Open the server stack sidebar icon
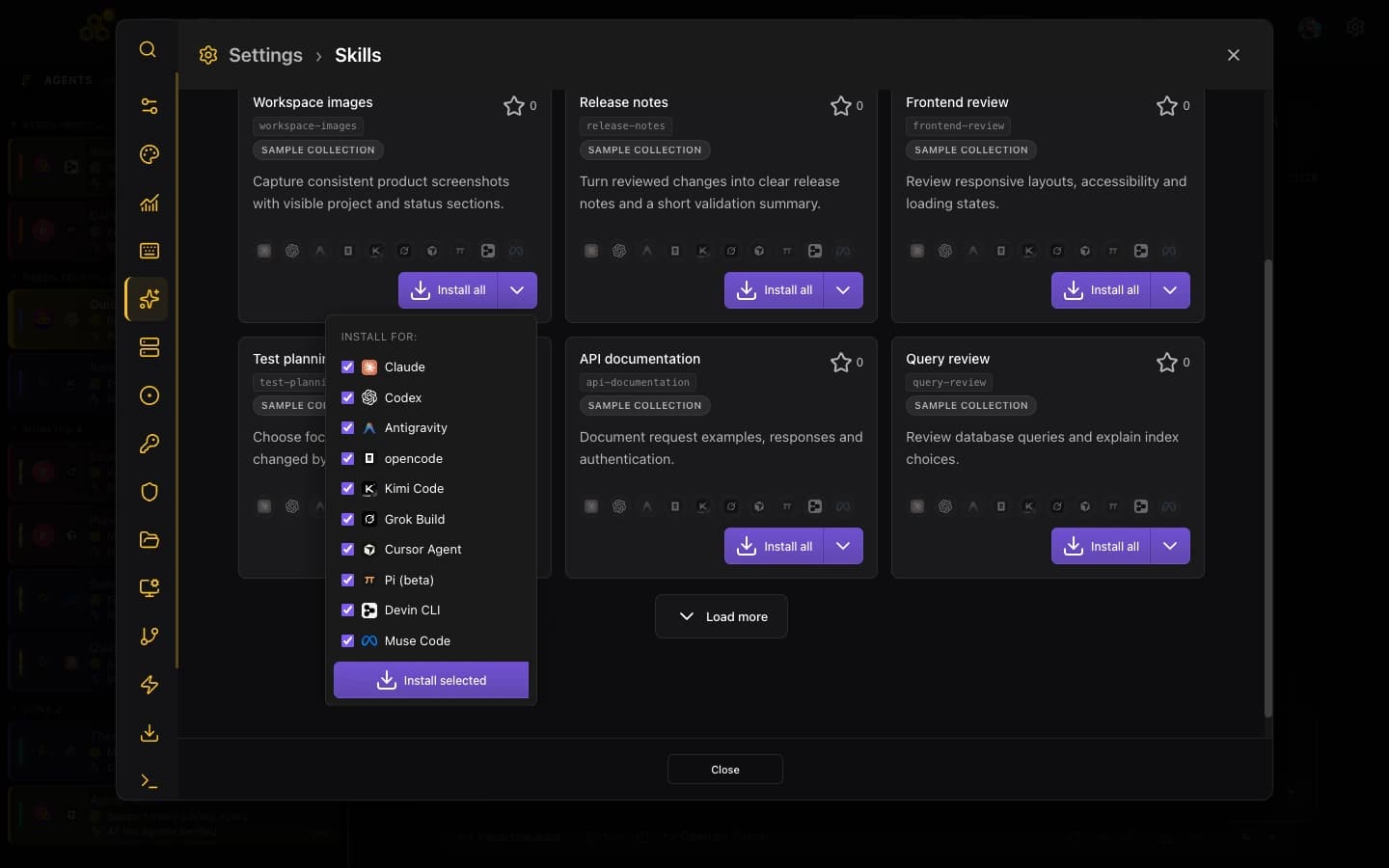1389x868 pixels. 150,347
